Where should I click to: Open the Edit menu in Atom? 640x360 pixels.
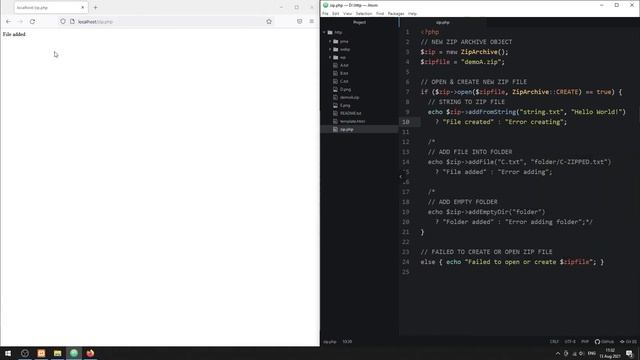click(336, 14)
